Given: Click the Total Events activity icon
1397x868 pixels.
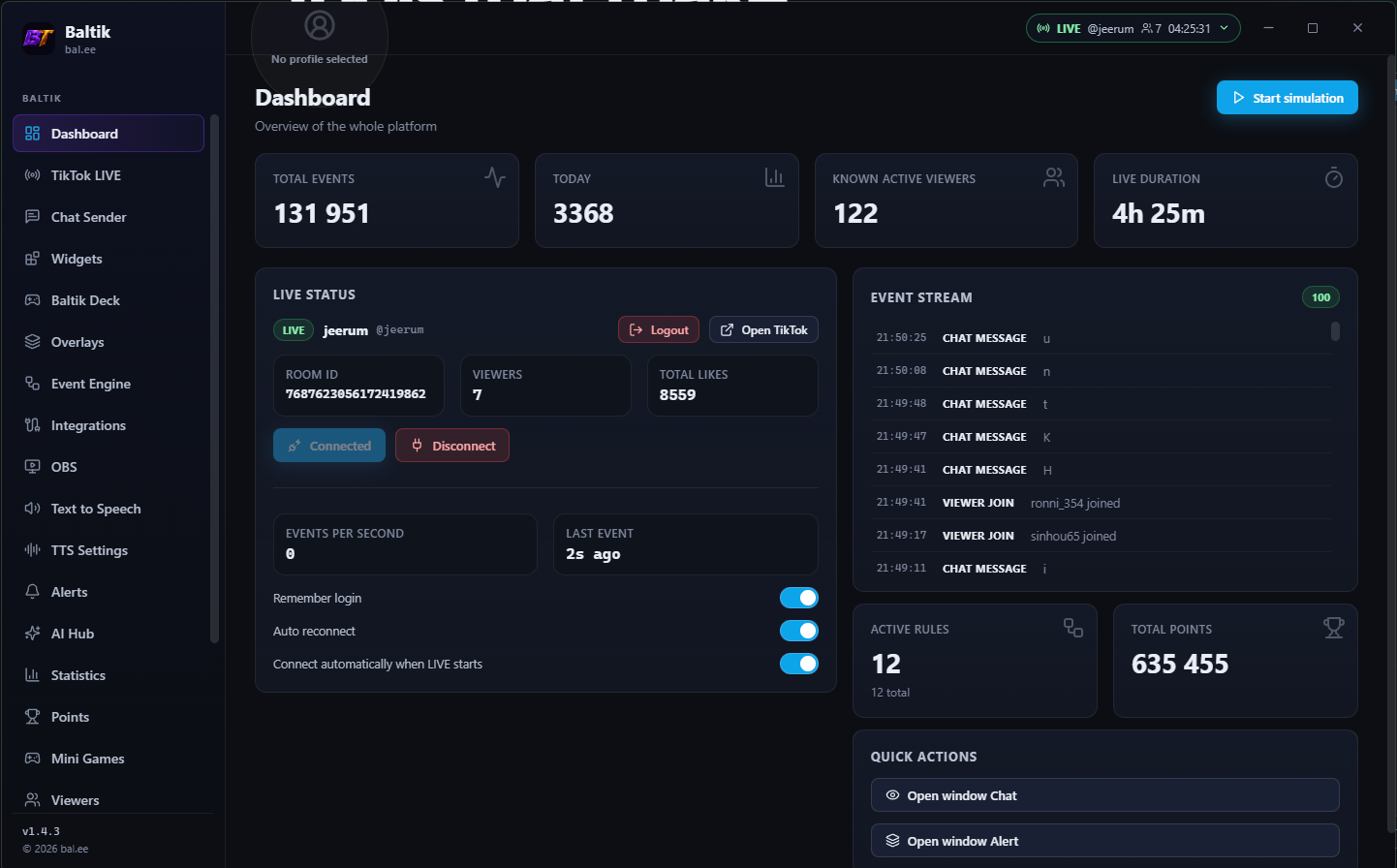Looking at the screenshot, I should [x=495, y=177].
